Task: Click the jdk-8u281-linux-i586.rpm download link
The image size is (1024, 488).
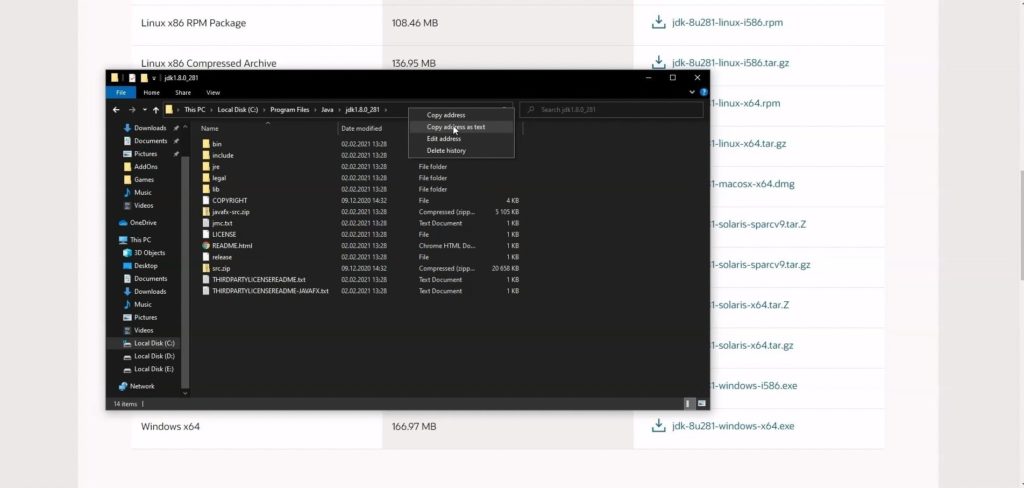Action: pyautogui.click(x=727, y=22)
